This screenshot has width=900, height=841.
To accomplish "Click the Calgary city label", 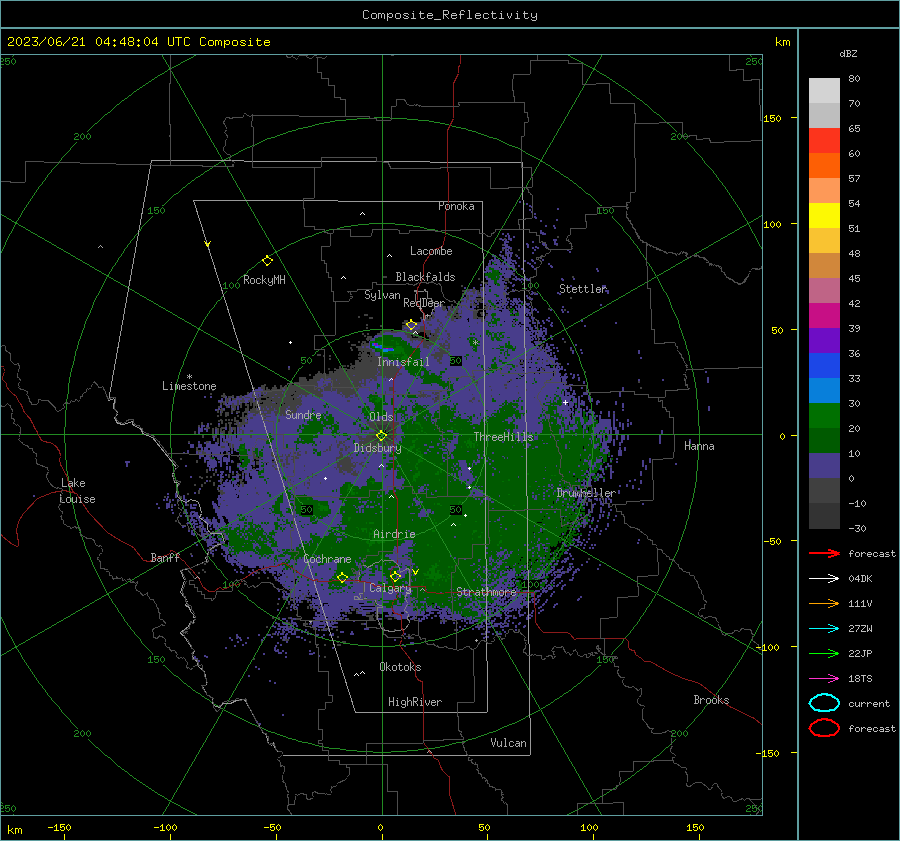I will (390, 588).
